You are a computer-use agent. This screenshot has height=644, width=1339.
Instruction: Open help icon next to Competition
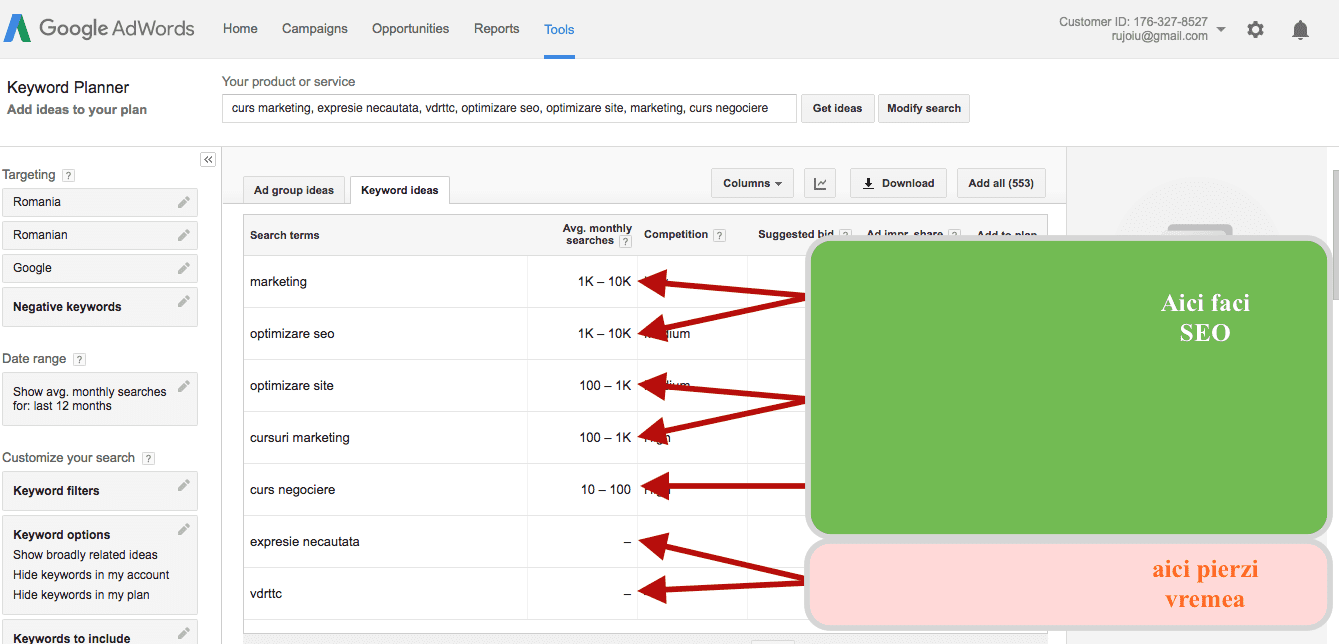click(x=719, y=235)
